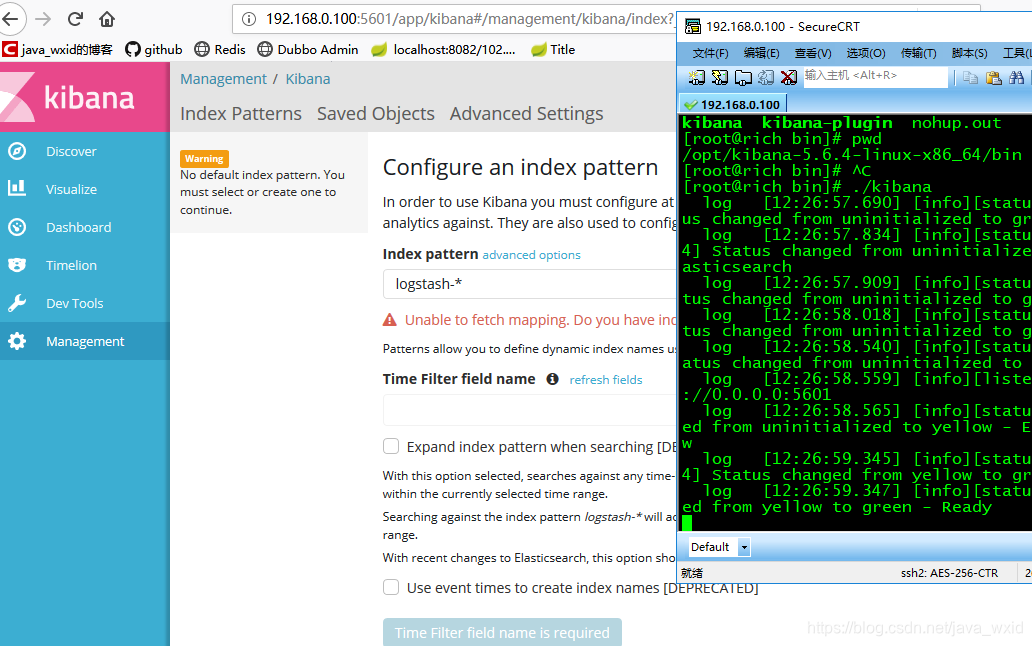Click the Time Filter field info icon
The height and width of the screenshot is (646, 1032).
click(552, 379)
